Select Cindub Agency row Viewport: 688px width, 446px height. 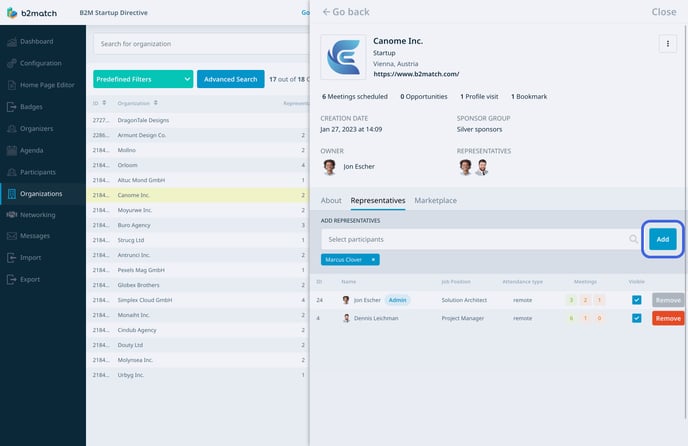(x=198, y=330)
